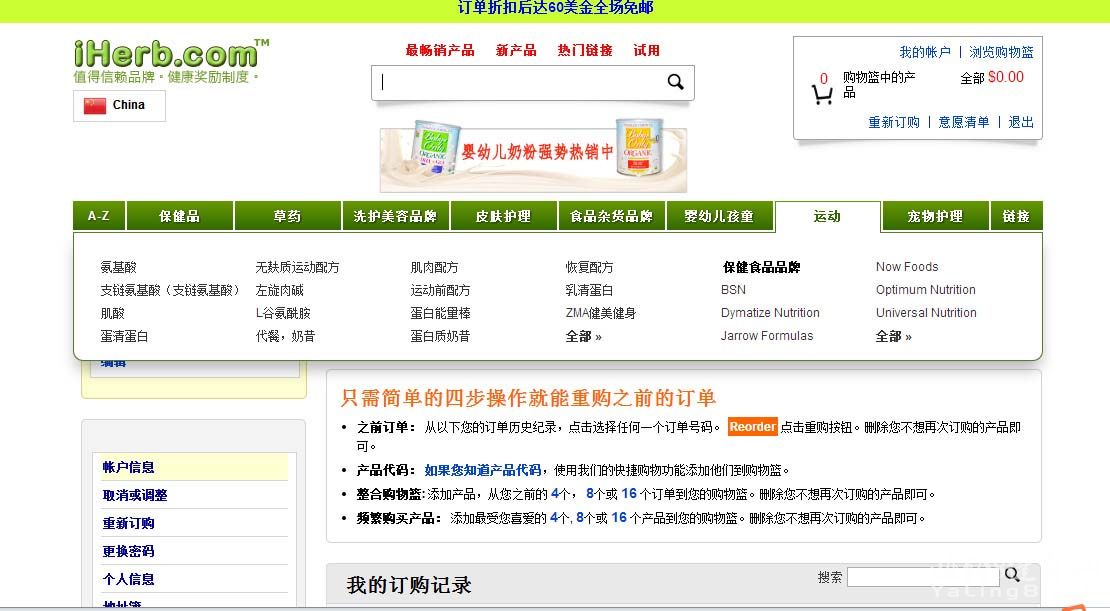Select the 运动 navigation tab
Screen dimensions: 1110x611
click(x=828, y=217)
